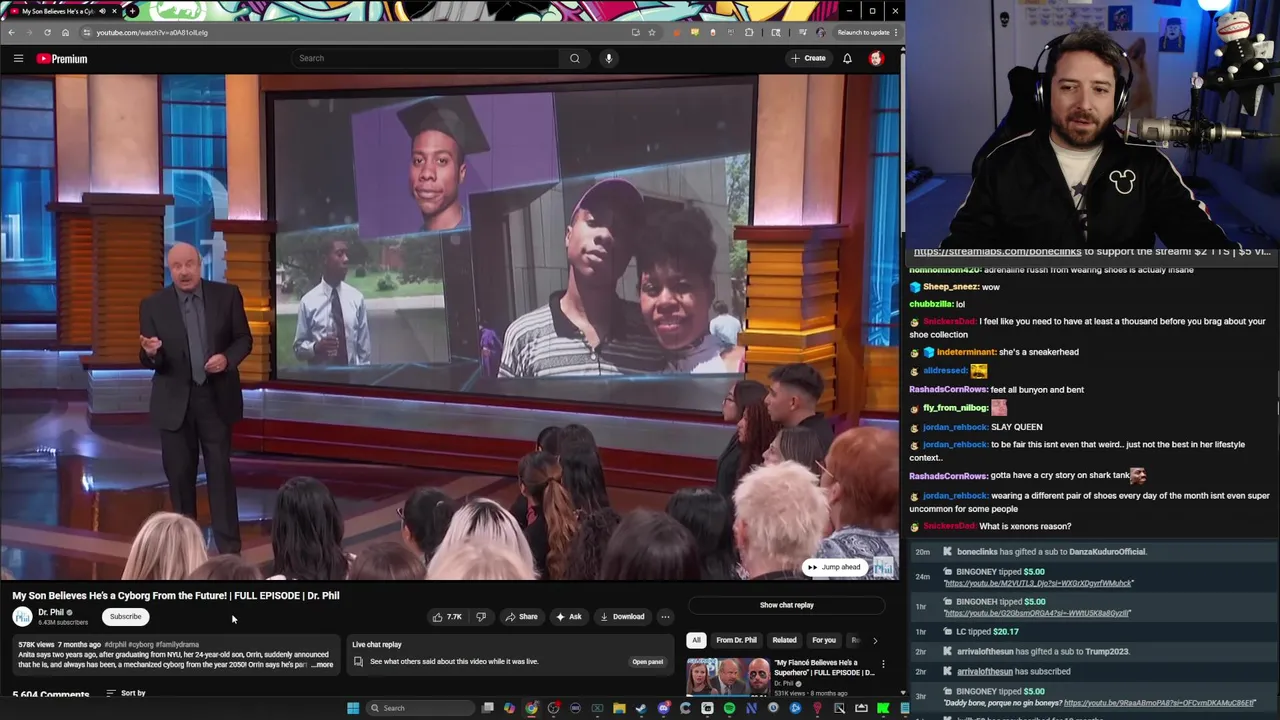Click Open panel for live chat replay

(x=647, y=662)
